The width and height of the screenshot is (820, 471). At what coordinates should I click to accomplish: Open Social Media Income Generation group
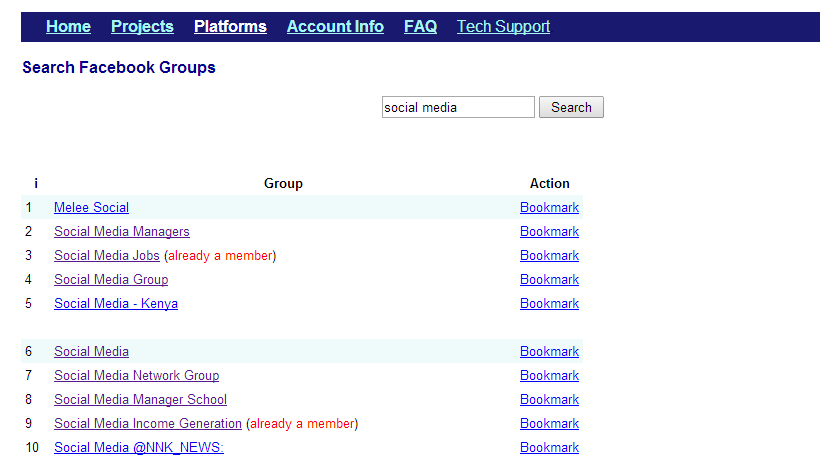tap(148, 423)
